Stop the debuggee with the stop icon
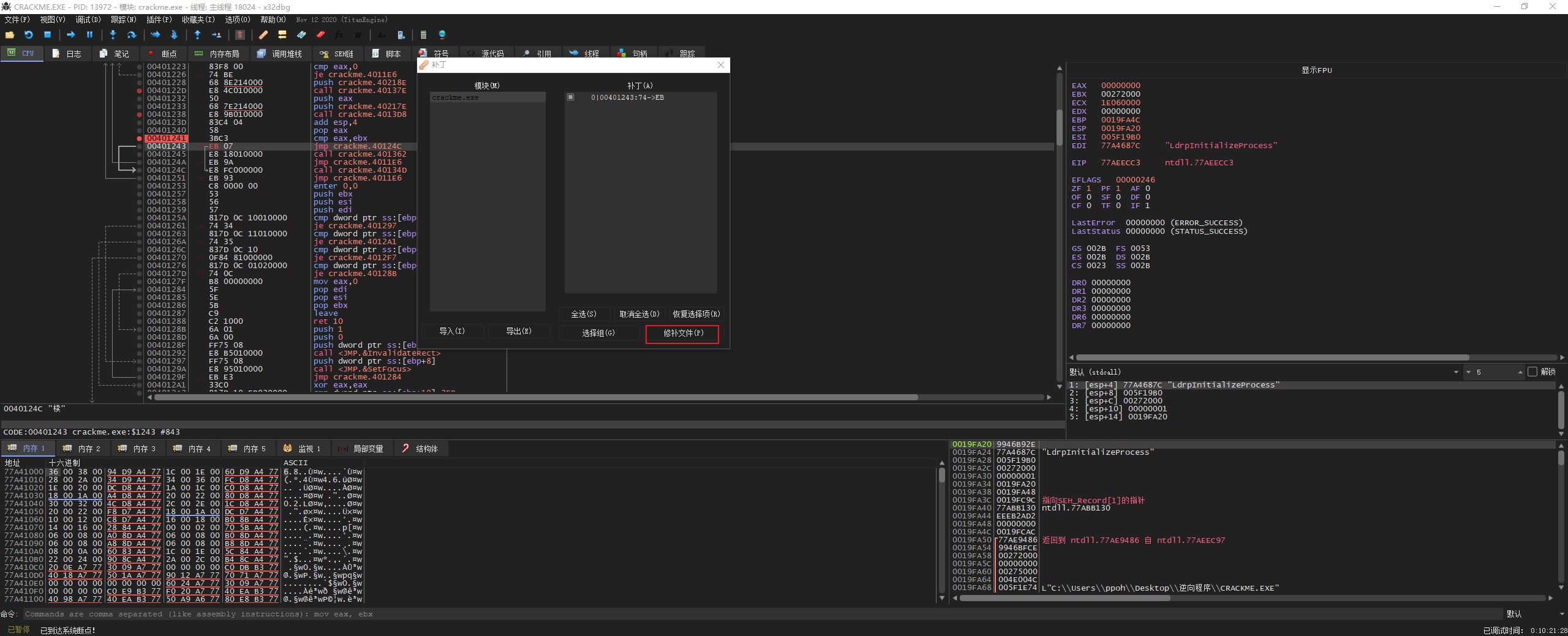The height and width of the screenshot is (636, 1568). click(47, 35)
